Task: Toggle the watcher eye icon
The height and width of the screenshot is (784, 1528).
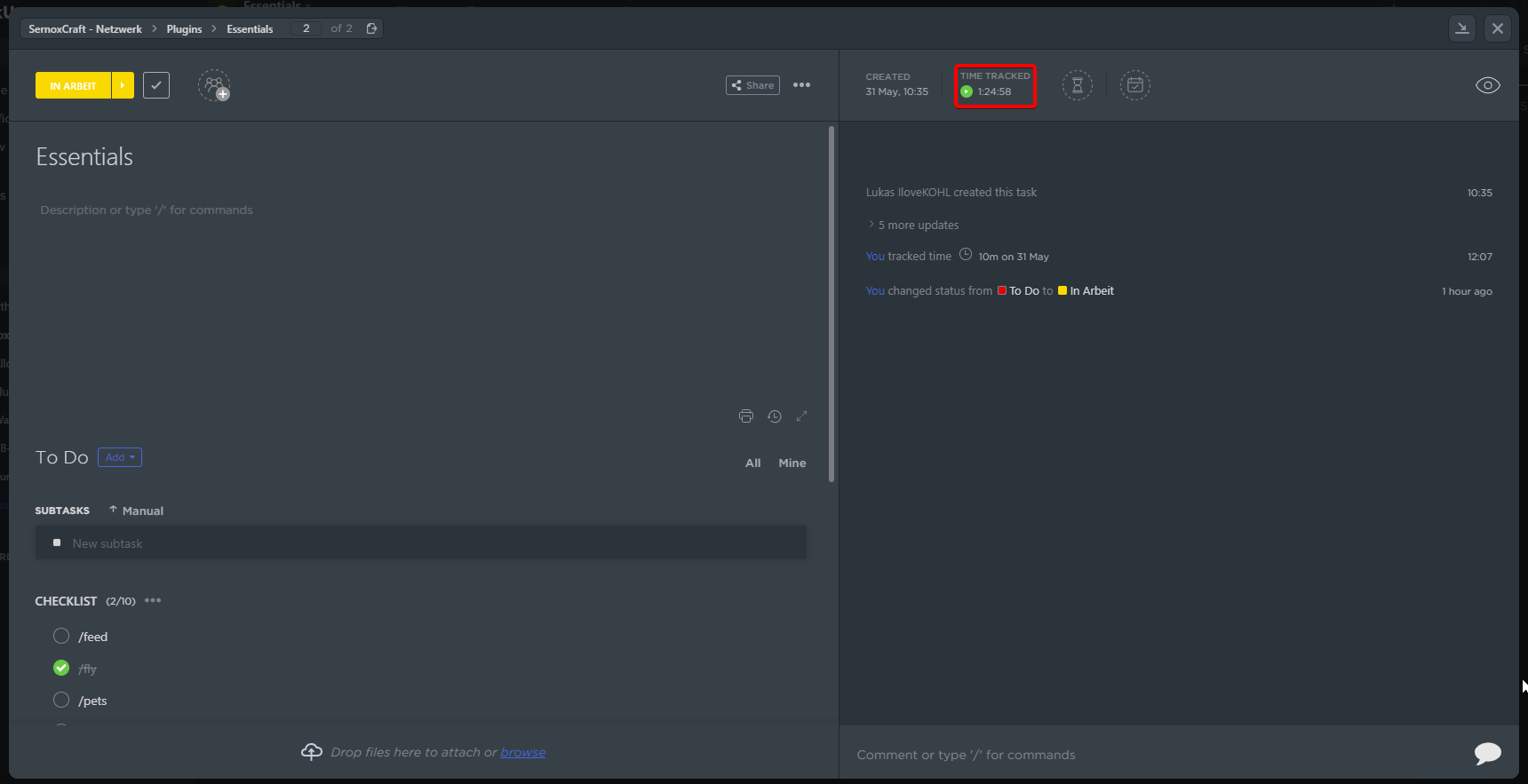Action: pyautogui.click(x=1487, y=85)
